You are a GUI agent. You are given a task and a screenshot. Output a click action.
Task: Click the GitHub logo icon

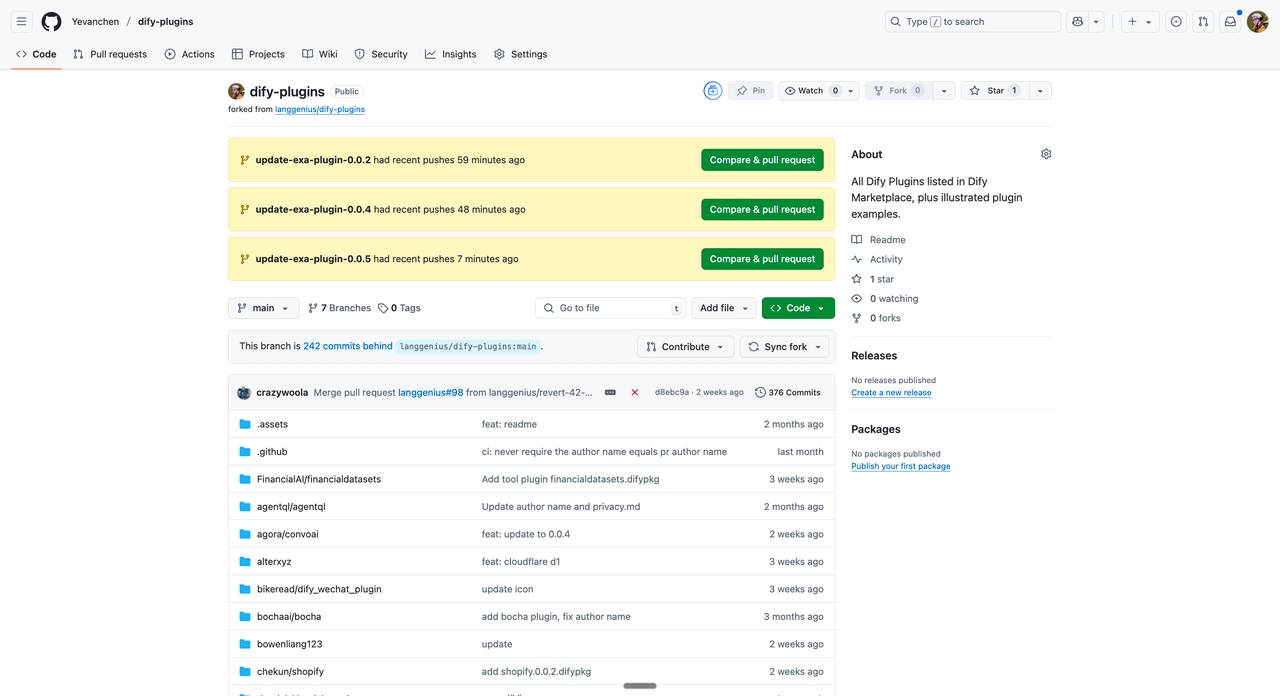tap(51, 21)
